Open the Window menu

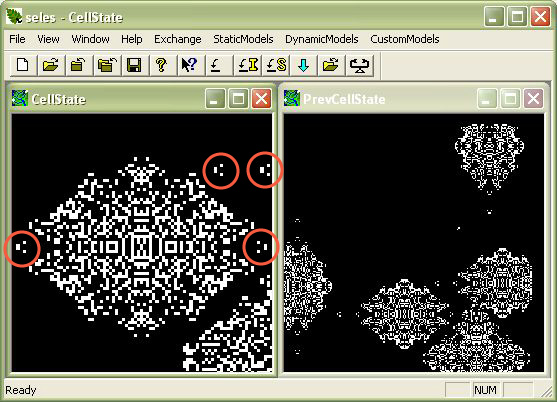click(x=91, y=39)
